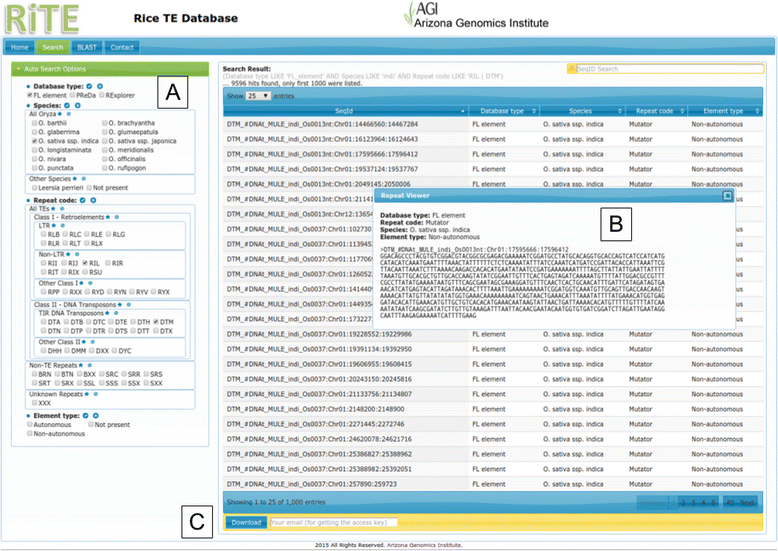Open the Show entries count dropdown

257,95
